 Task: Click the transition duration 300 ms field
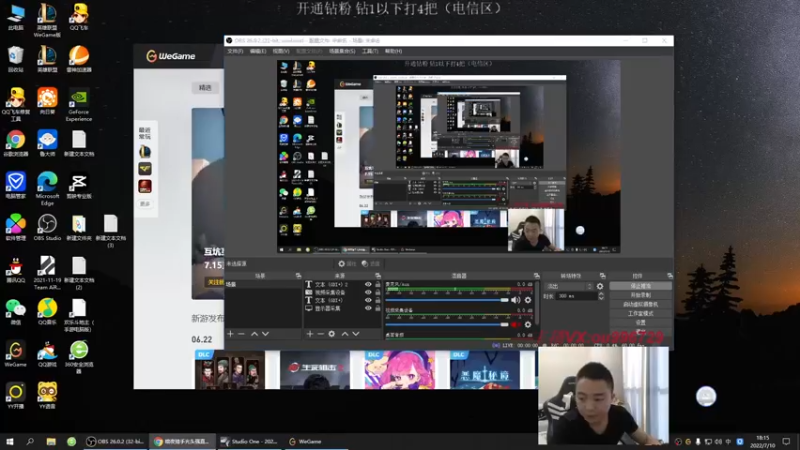(577, 296)
